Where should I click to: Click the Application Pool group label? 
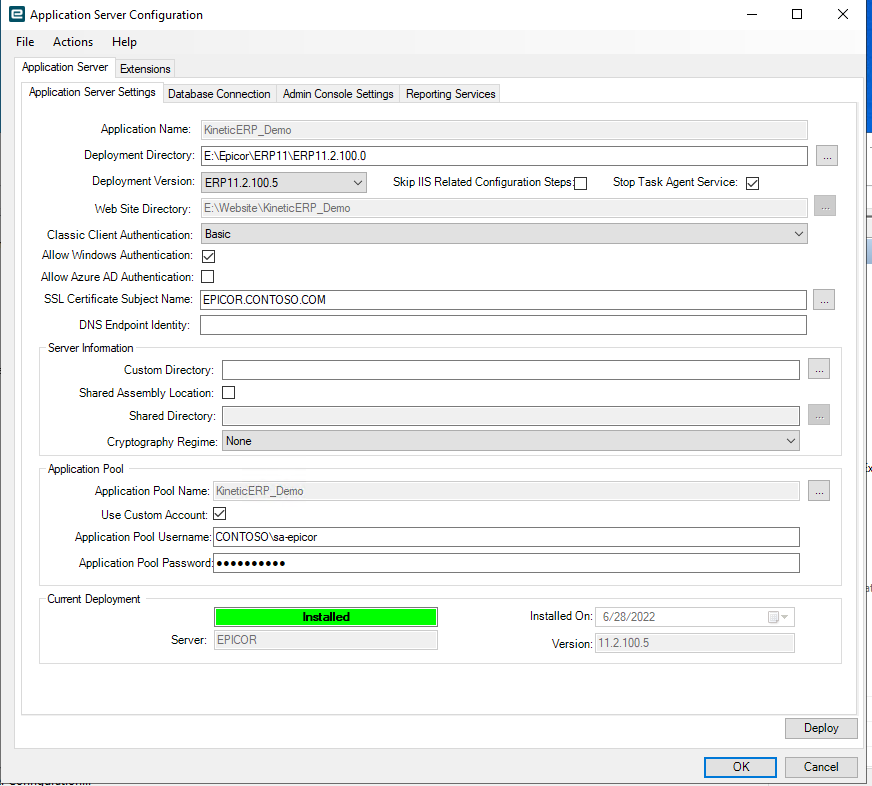pos(86,469)
